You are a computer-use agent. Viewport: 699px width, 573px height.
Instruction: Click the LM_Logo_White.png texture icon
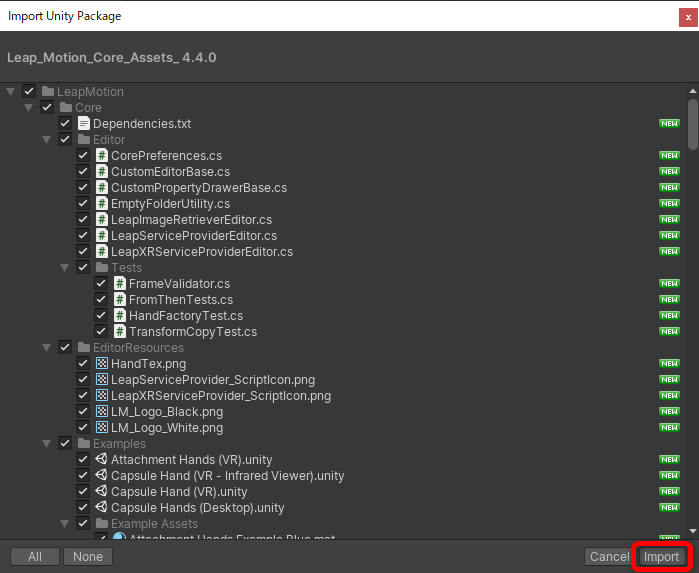[x=102, y=428]
